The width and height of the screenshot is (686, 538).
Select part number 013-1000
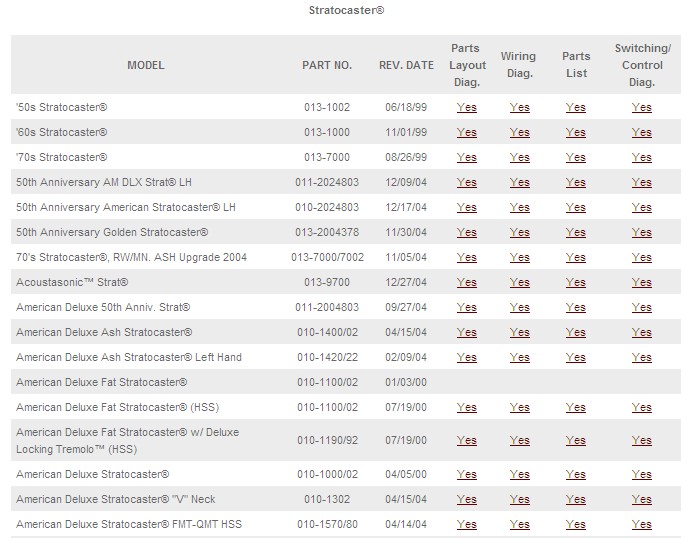(x=327, y=132)
